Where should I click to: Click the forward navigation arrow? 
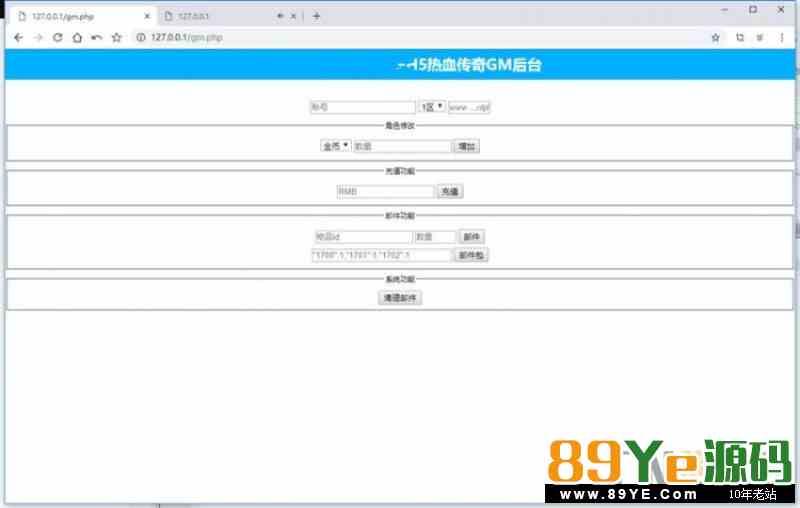pos(38,38)
